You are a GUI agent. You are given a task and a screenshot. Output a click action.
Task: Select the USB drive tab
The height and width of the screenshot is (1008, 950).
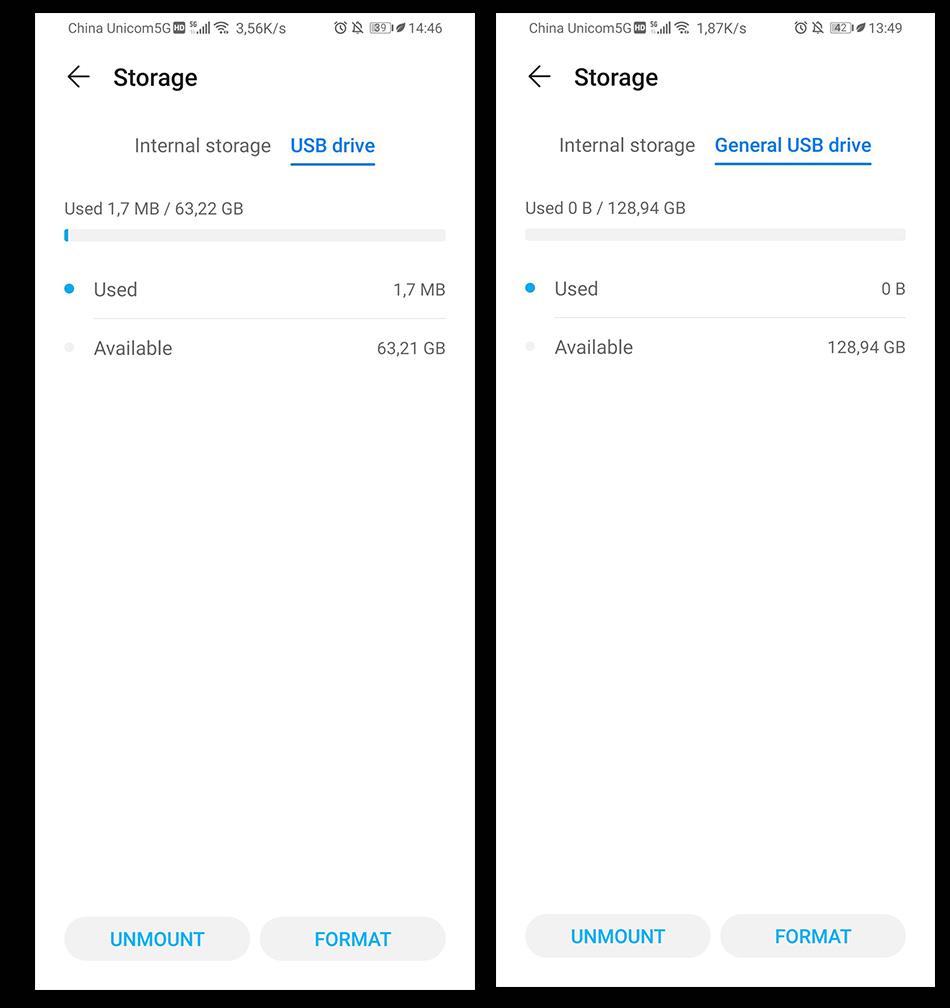(x=332, y=146)
